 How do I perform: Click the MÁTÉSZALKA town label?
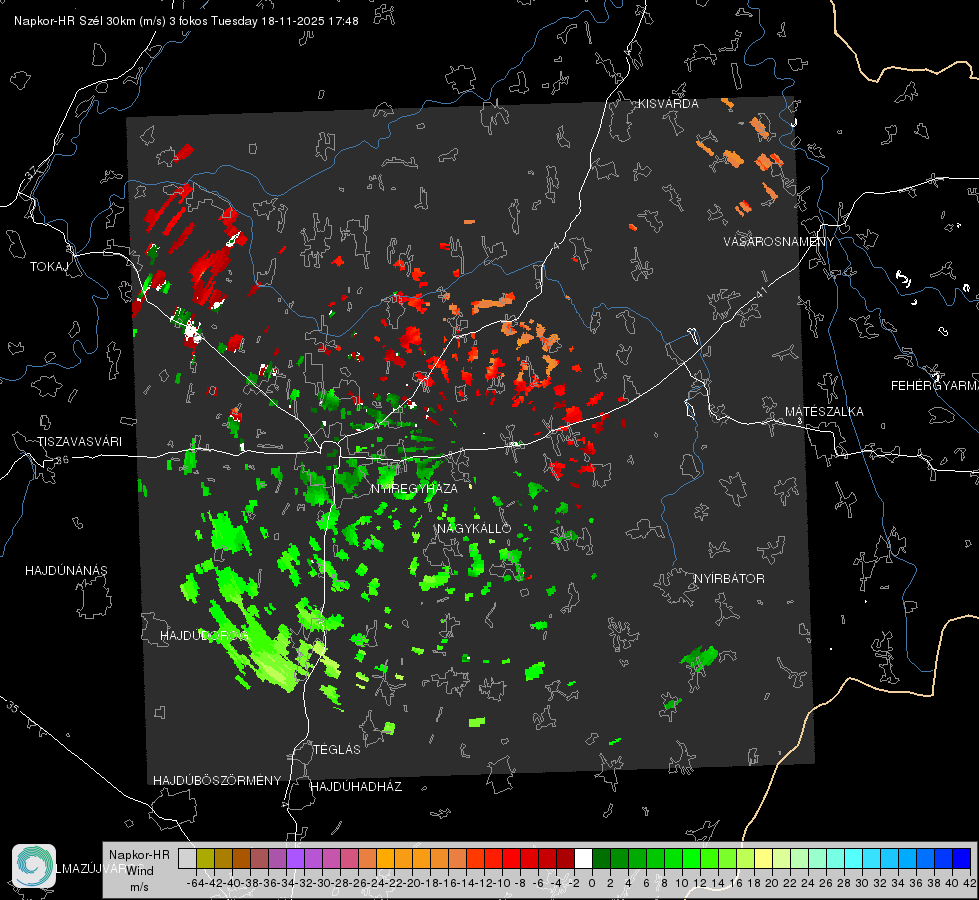(824, 412)
